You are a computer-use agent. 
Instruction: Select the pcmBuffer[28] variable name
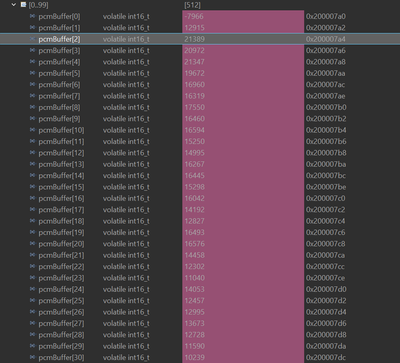pyautogui.click(x=61, y=335)
